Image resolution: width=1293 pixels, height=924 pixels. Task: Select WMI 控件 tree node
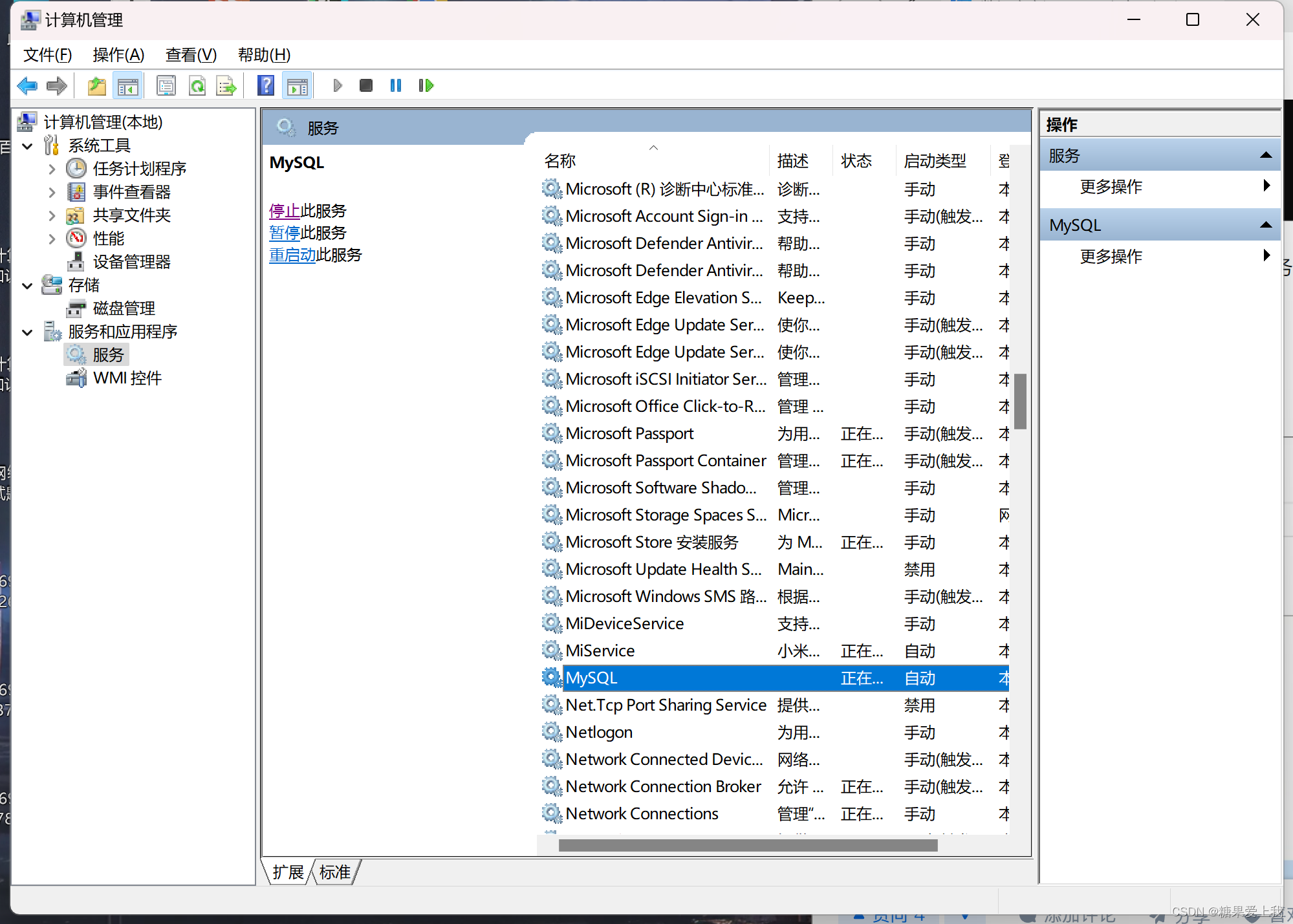coord(127,378)
